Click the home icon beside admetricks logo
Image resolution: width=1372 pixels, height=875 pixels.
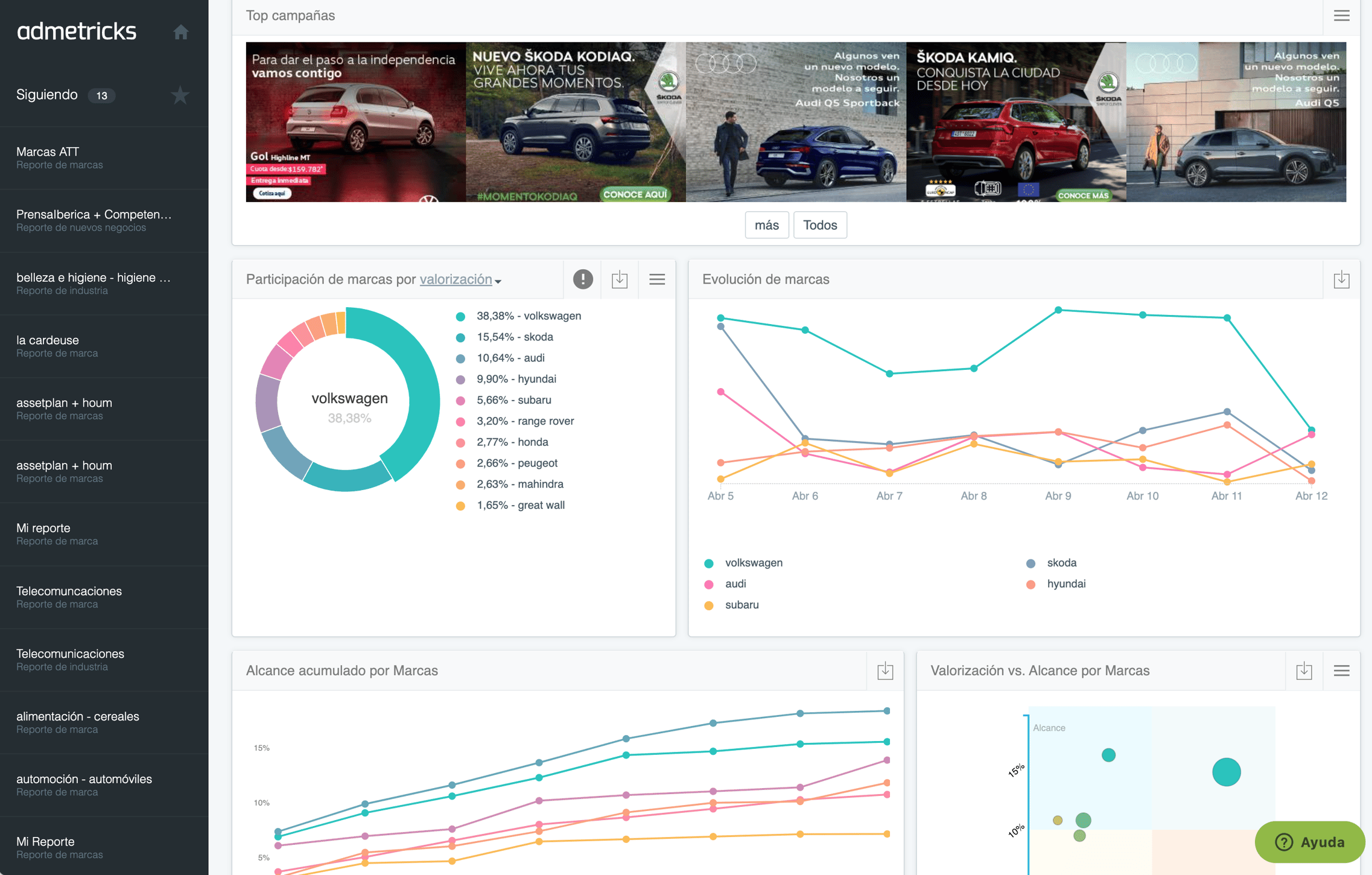pyautogui.click(x=180, y=32)
